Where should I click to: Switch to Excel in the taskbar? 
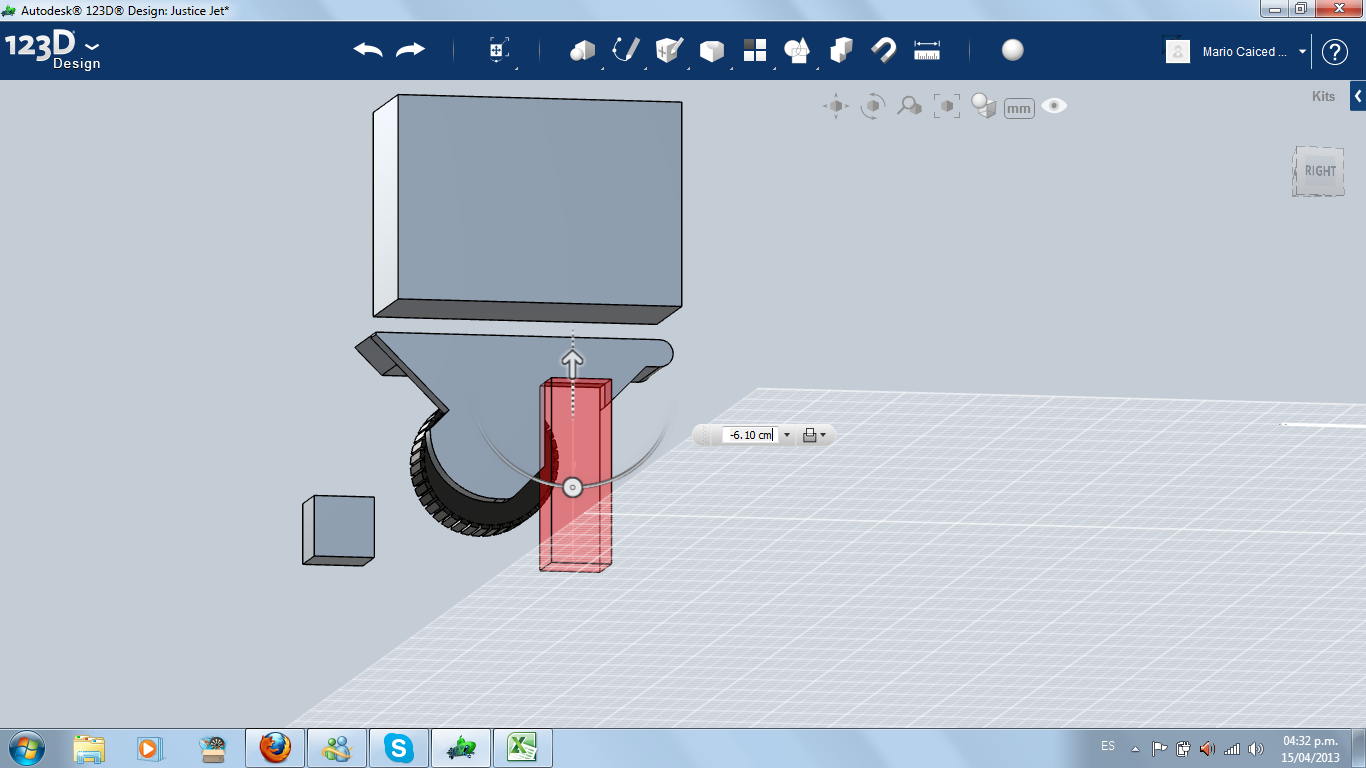point(523,748)
